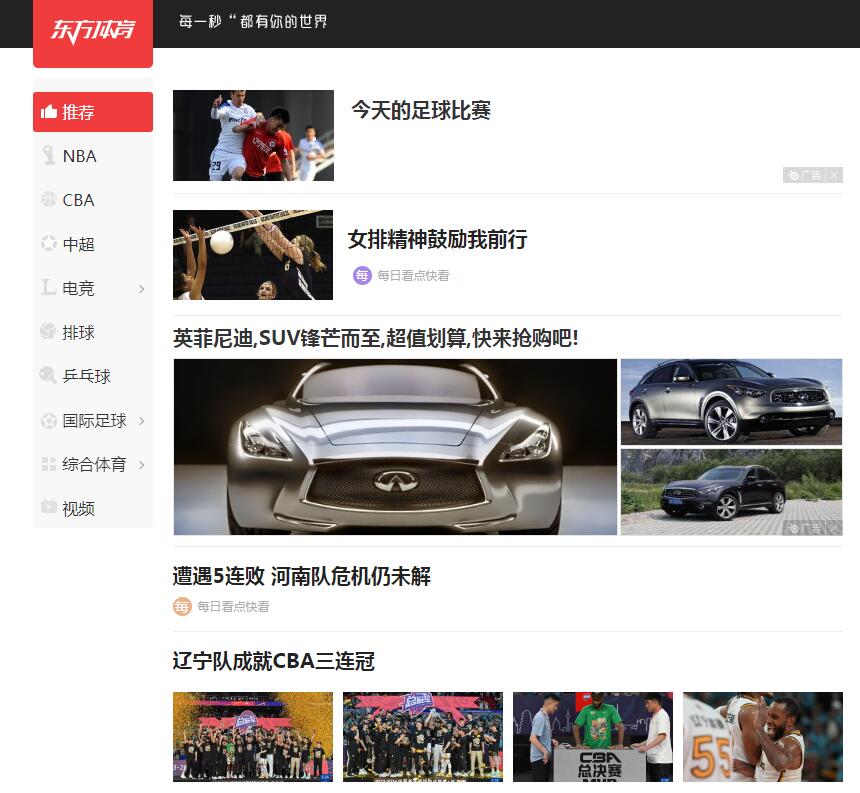The image size is (860, 793).
Task: Select the 推荐 tab in the sidebar
Action: point(93,112)
